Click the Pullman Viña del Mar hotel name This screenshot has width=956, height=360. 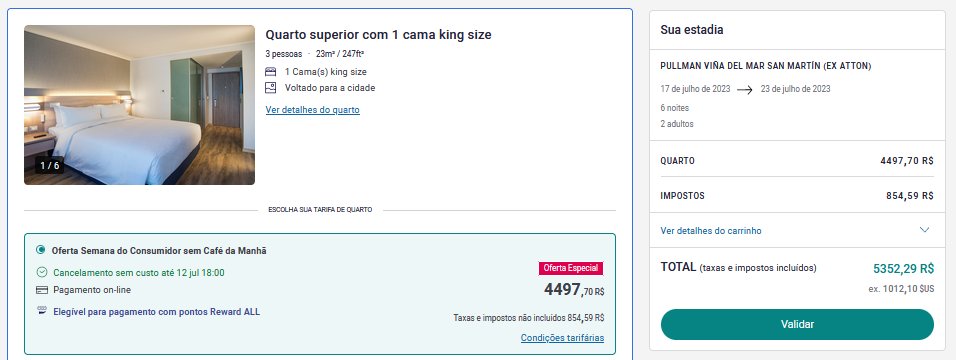766,66
